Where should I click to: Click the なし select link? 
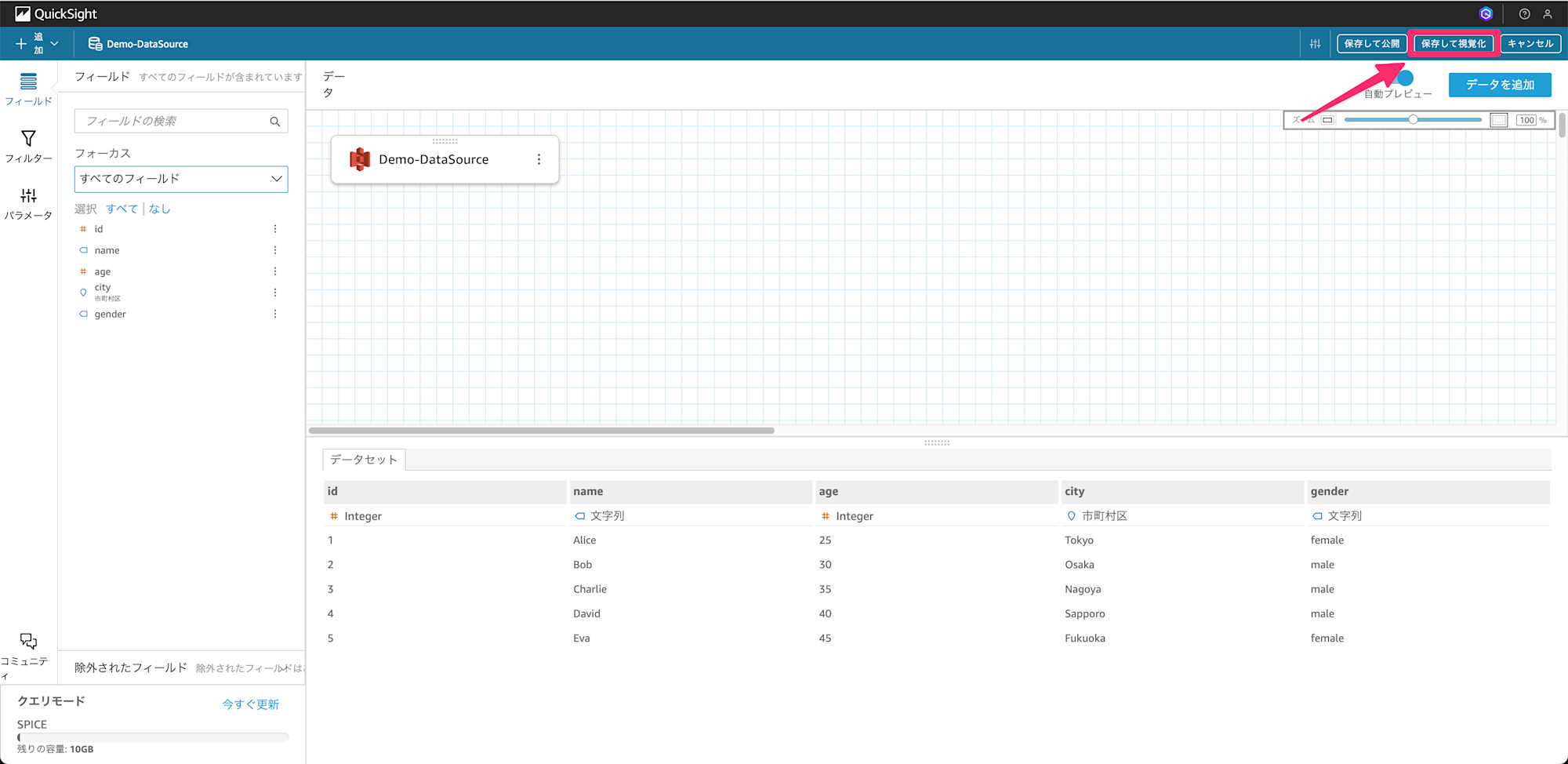159,209
